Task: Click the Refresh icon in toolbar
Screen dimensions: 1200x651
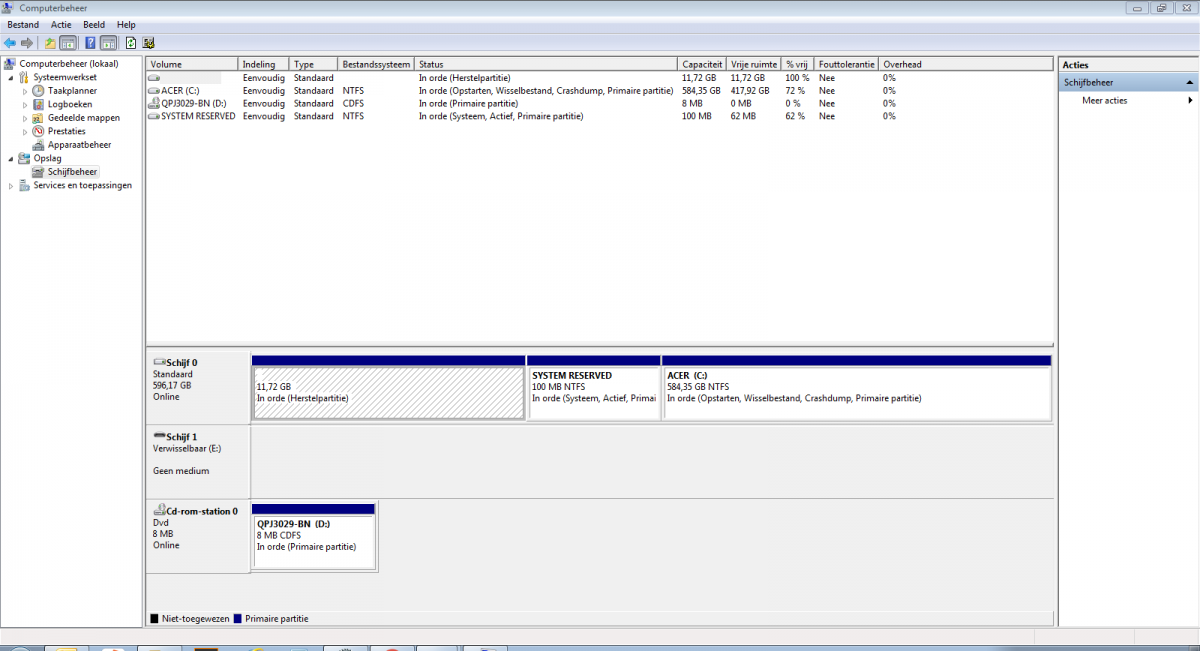Action: 130,43
